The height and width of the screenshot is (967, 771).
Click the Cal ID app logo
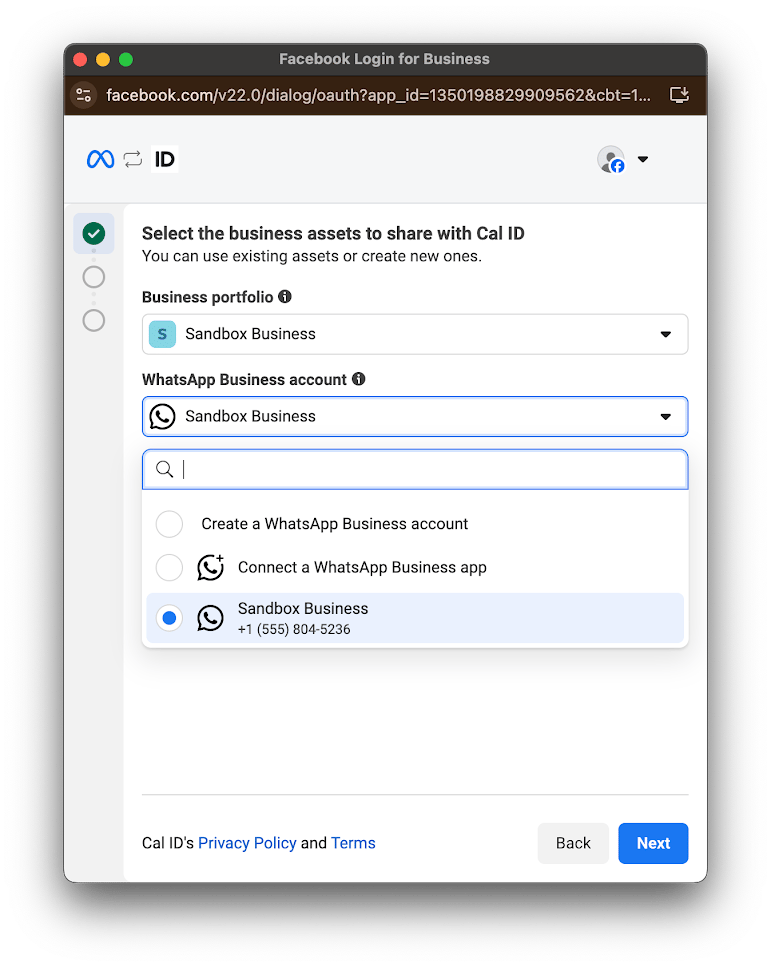[x=165, y=160]
